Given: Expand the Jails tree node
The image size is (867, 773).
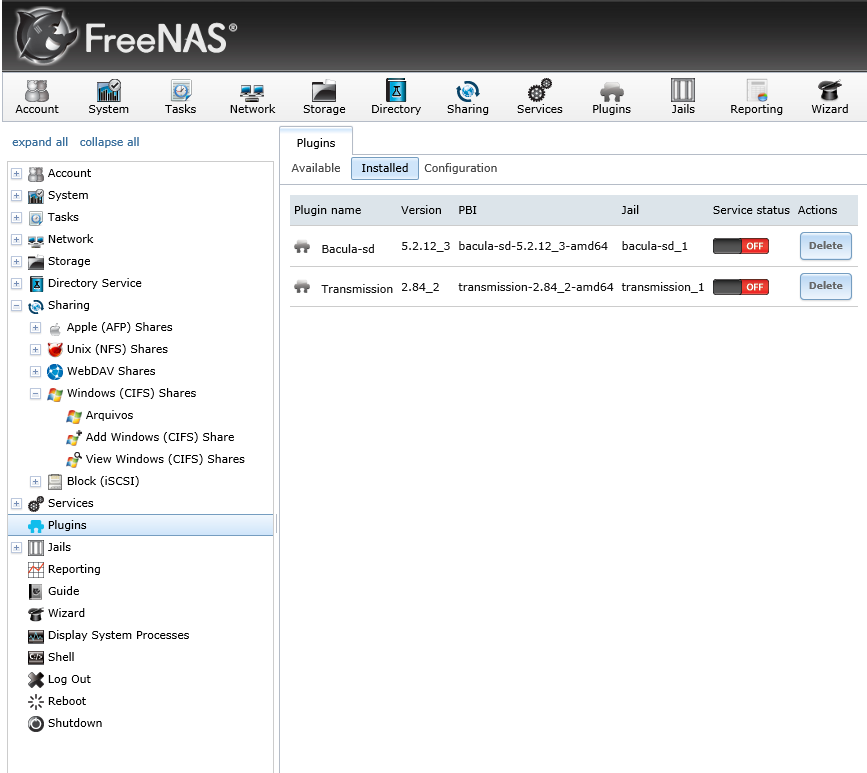Looking at the screenshot, I should [17, 548].
